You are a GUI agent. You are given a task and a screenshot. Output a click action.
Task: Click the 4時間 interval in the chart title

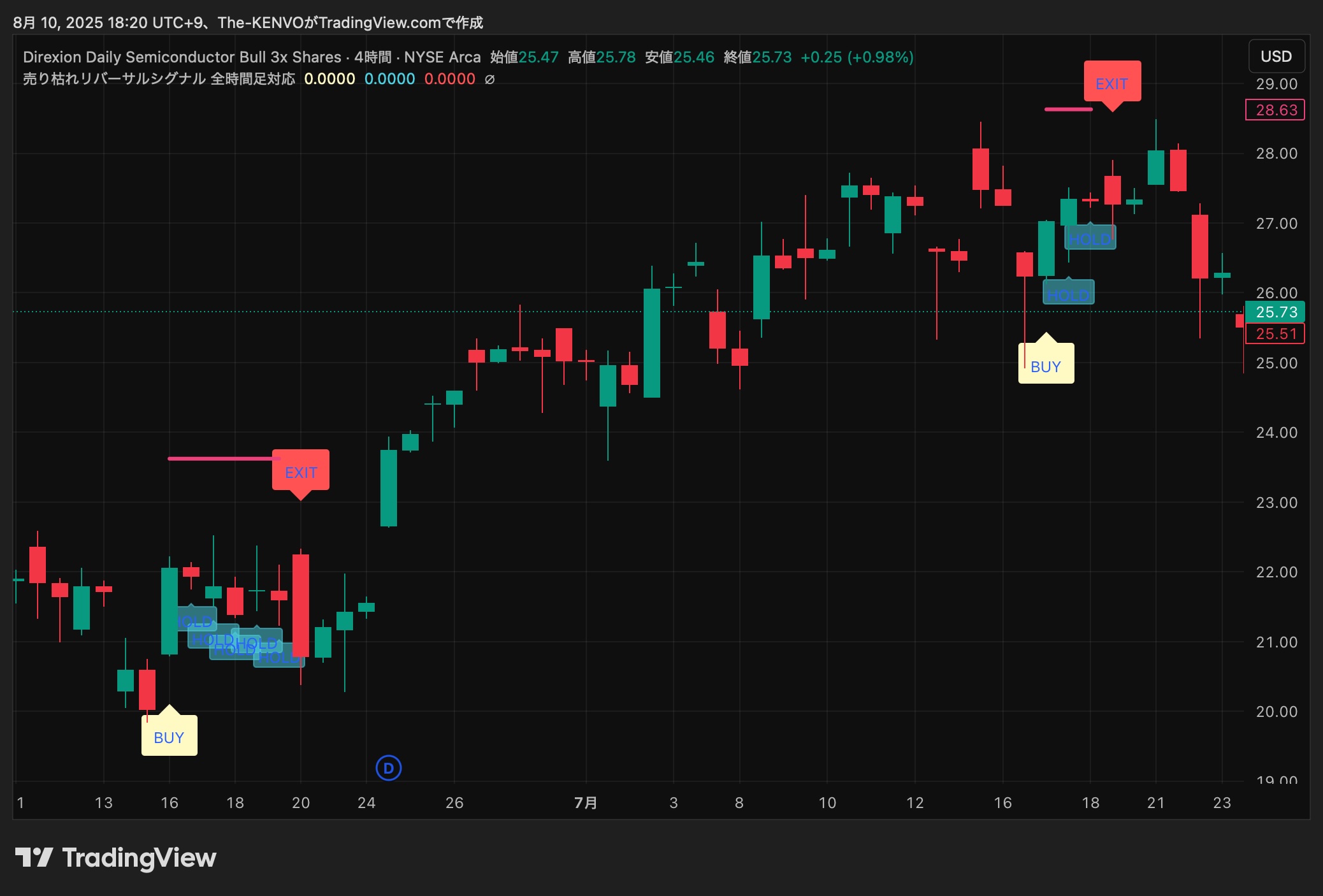pos(373,57)
